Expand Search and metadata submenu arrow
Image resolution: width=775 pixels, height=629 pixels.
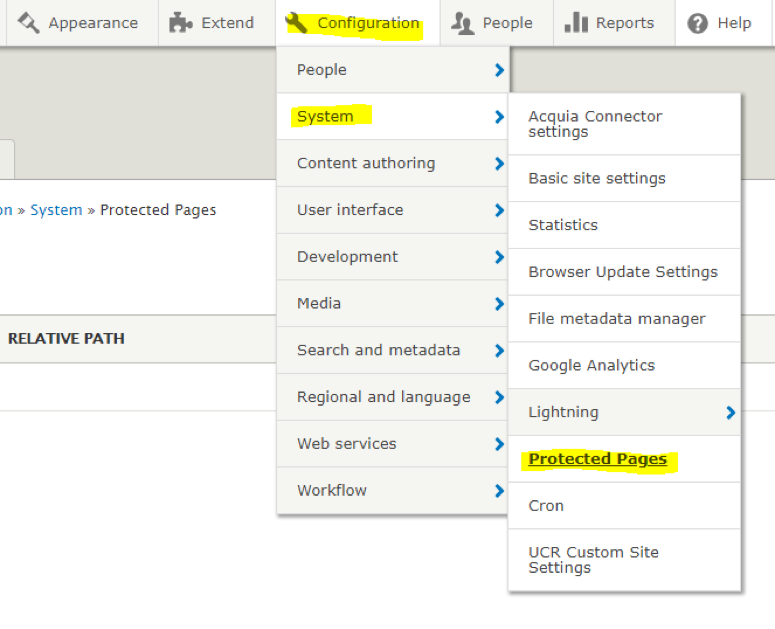coord(499,351)
